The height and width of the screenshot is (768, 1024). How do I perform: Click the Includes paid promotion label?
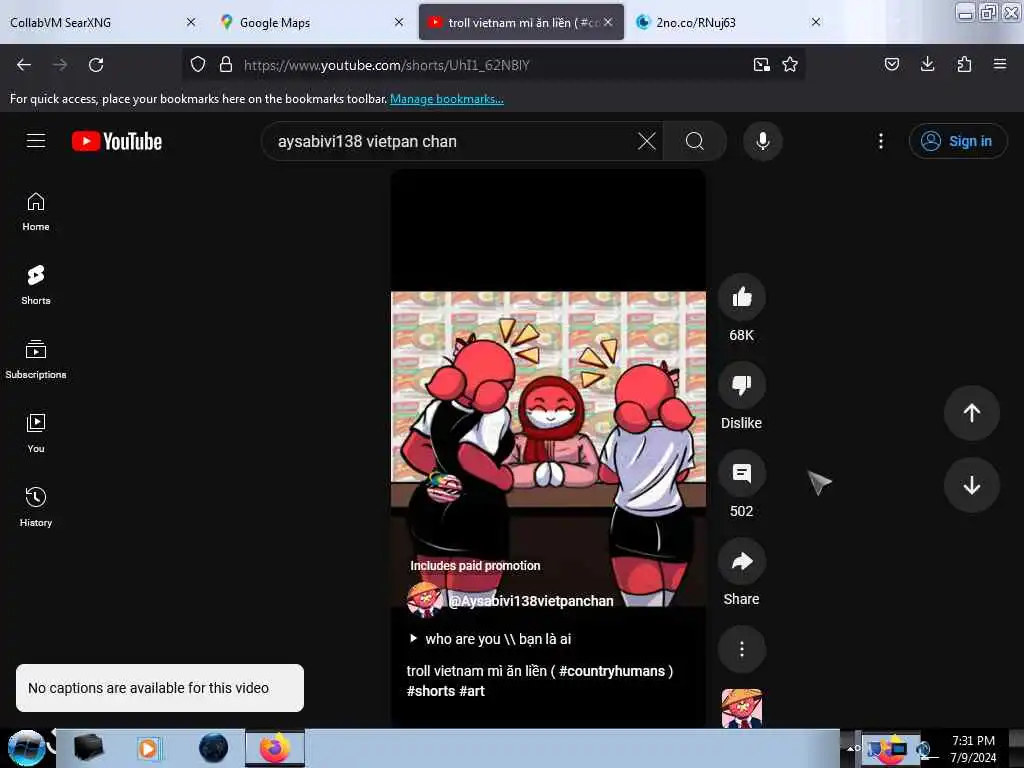[x=475, y=566]
